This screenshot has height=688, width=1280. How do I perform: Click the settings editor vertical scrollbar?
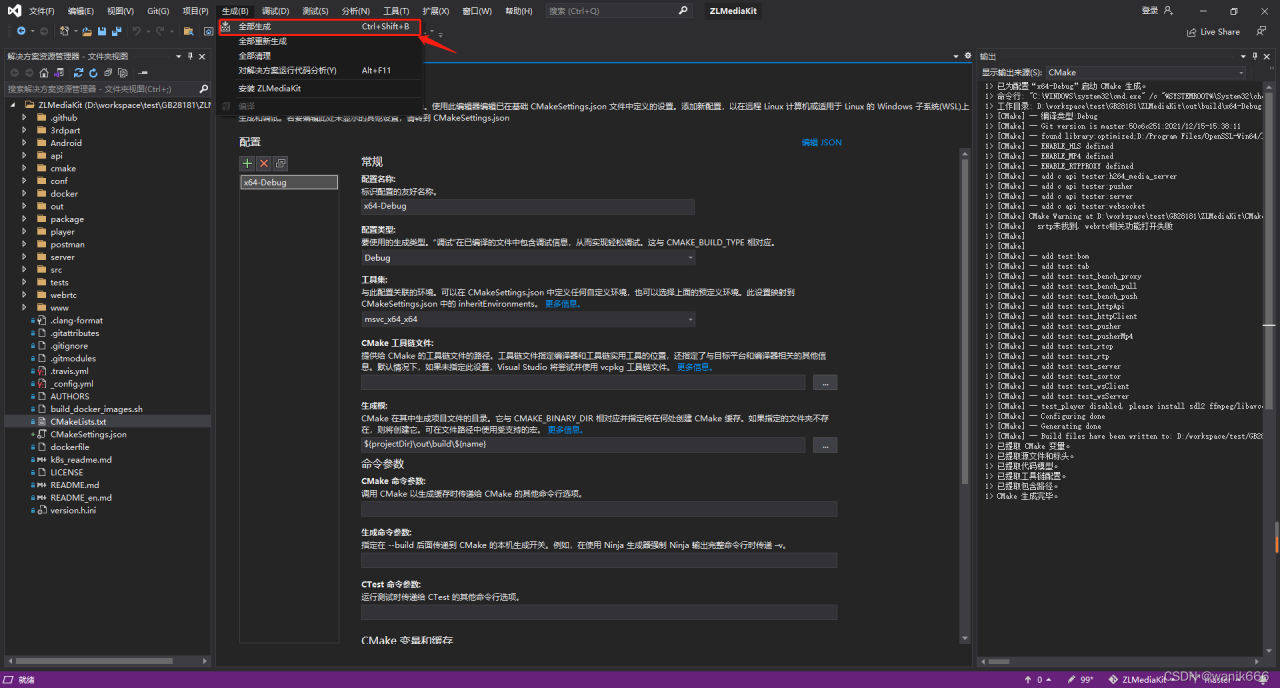[965, 320]
